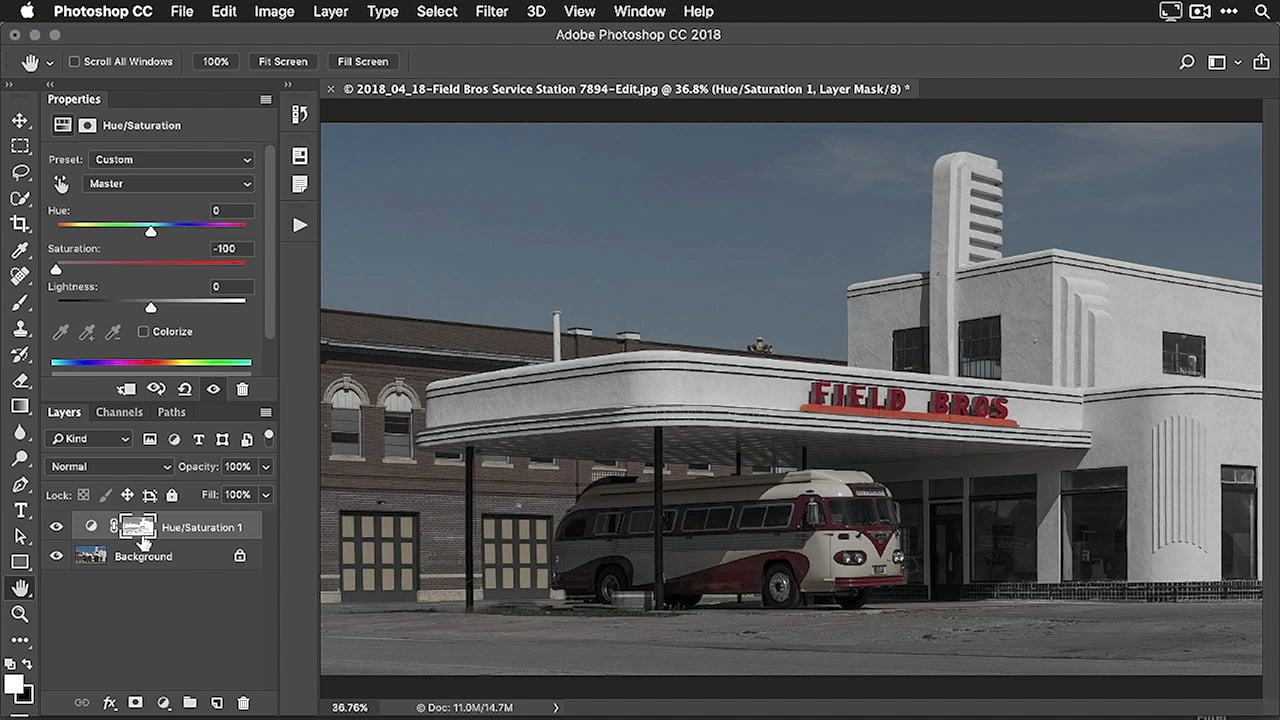Viewport: 1280px width, 720px height.
Task: Open the Opacity slider dropdown arrow
Action: coord(266,467)
